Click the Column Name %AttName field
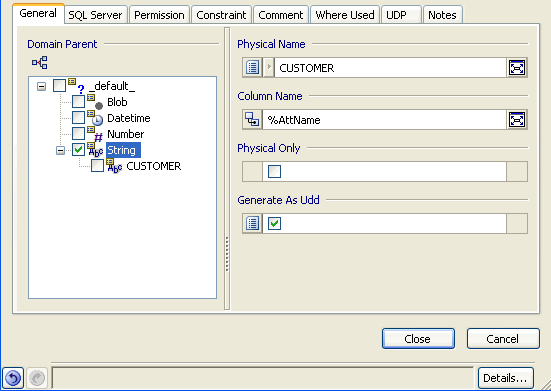This screenshot has height=391, width=551. click(384, 119)
